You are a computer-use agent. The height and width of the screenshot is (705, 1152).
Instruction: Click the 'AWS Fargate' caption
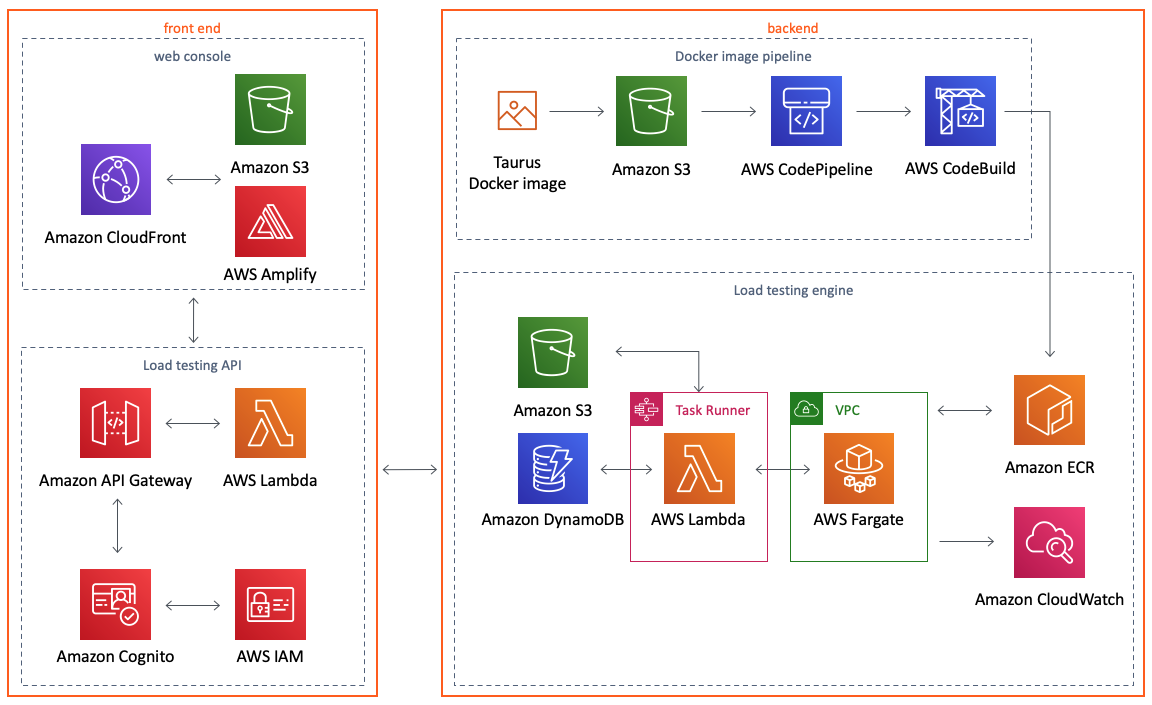(x=859, y=519)
